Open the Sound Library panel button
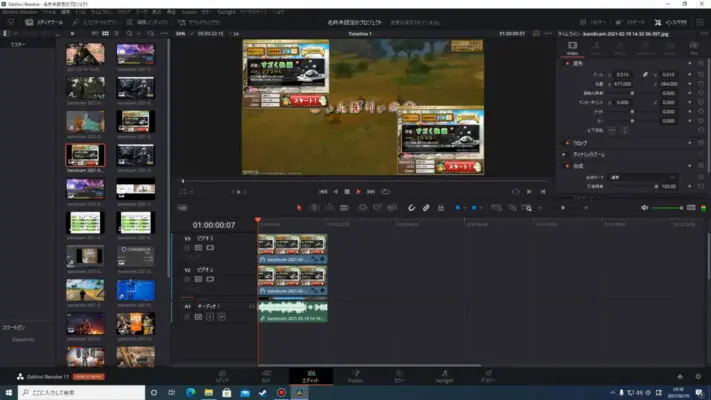 pyautogui.click(x=199, y=22)
